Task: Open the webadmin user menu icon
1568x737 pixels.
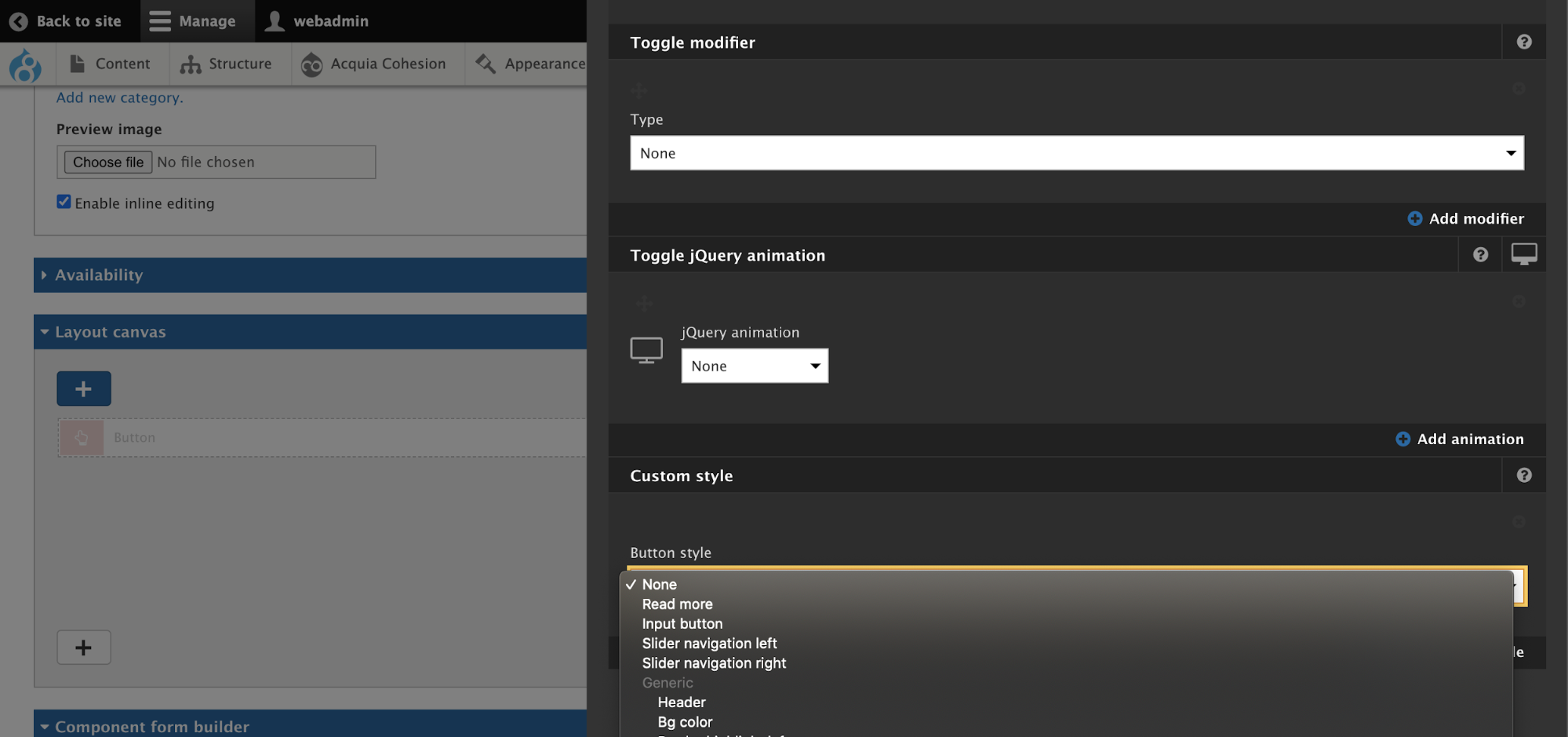Action: pos(274,21)
